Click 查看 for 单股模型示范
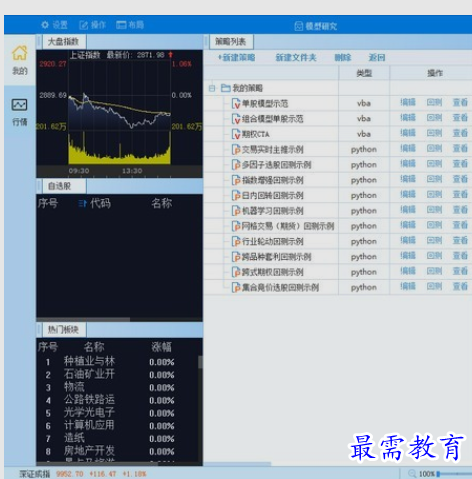Screen dimensions: 472x479 [x=460, y=102]
